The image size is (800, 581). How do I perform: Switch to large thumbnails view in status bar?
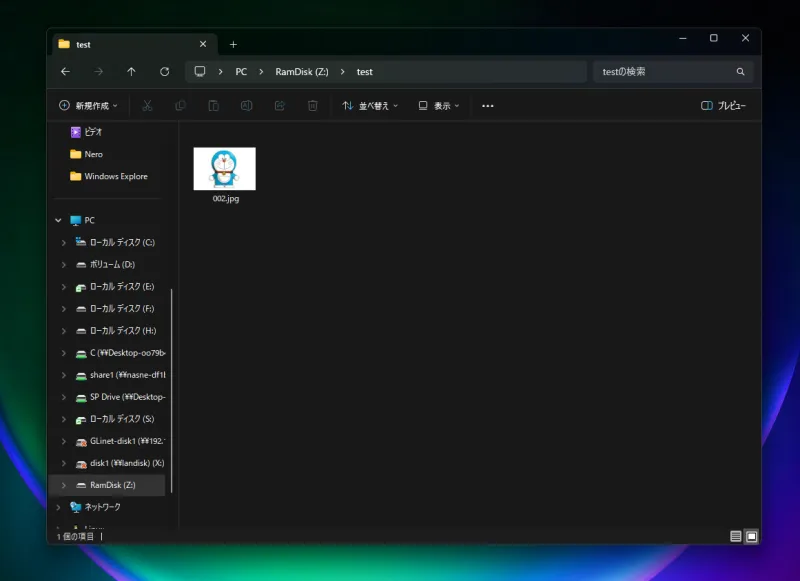752,536
